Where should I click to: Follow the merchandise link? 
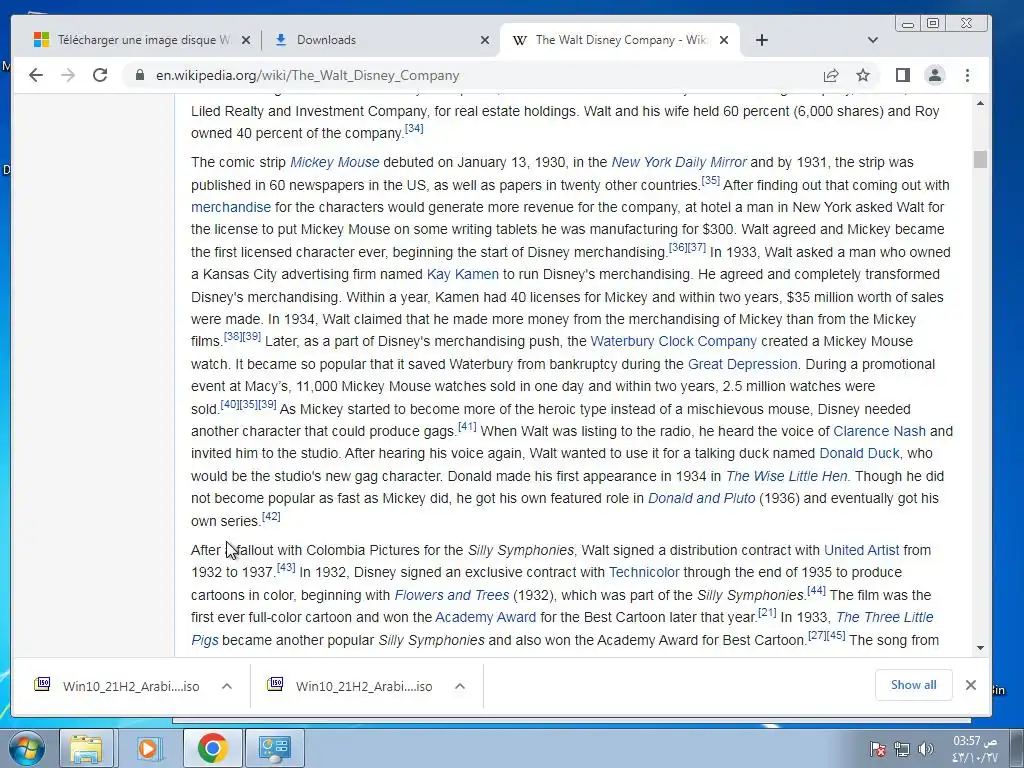point(231,207)
